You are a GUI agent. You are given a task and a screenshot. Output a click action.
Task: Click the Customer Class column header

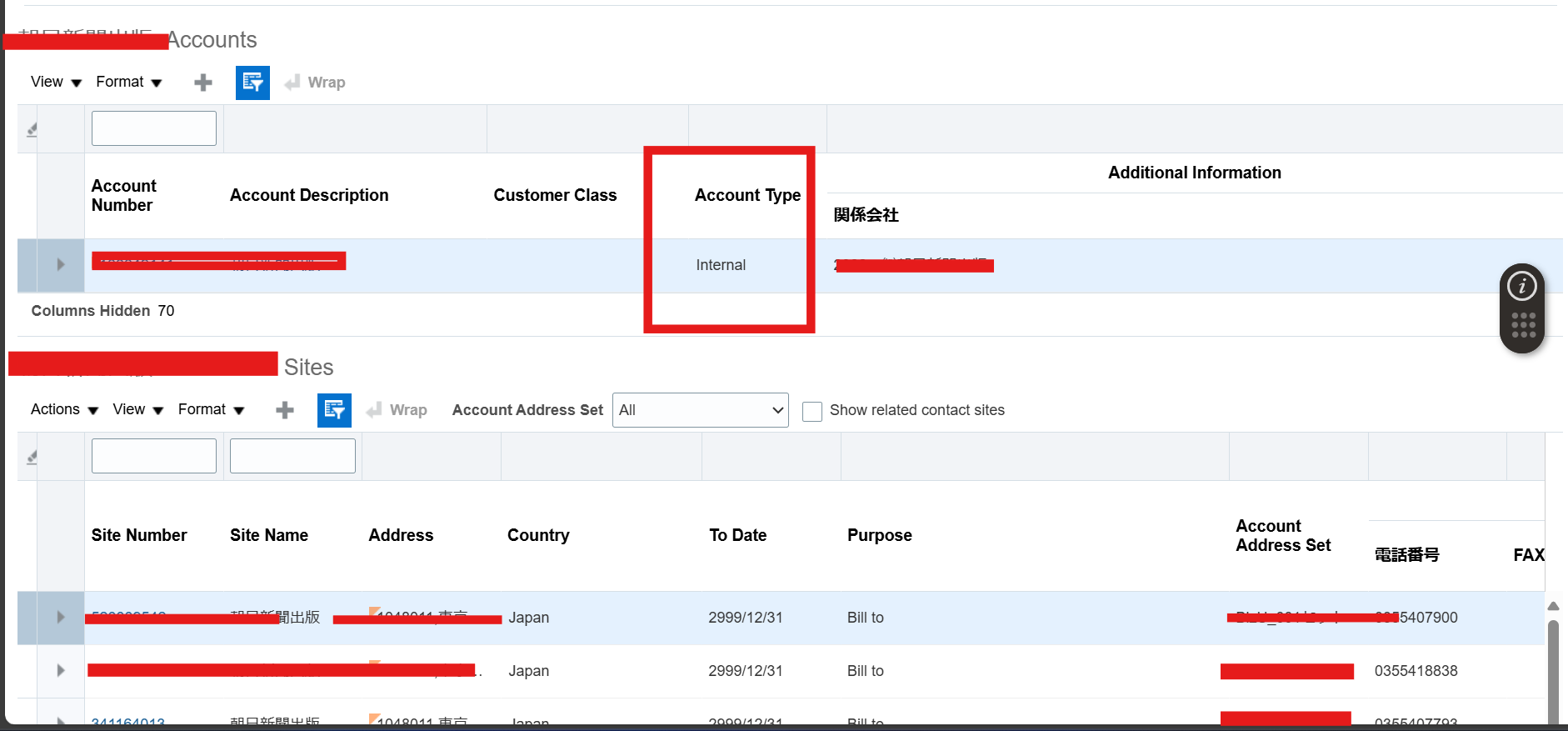(x=555, y=195)
